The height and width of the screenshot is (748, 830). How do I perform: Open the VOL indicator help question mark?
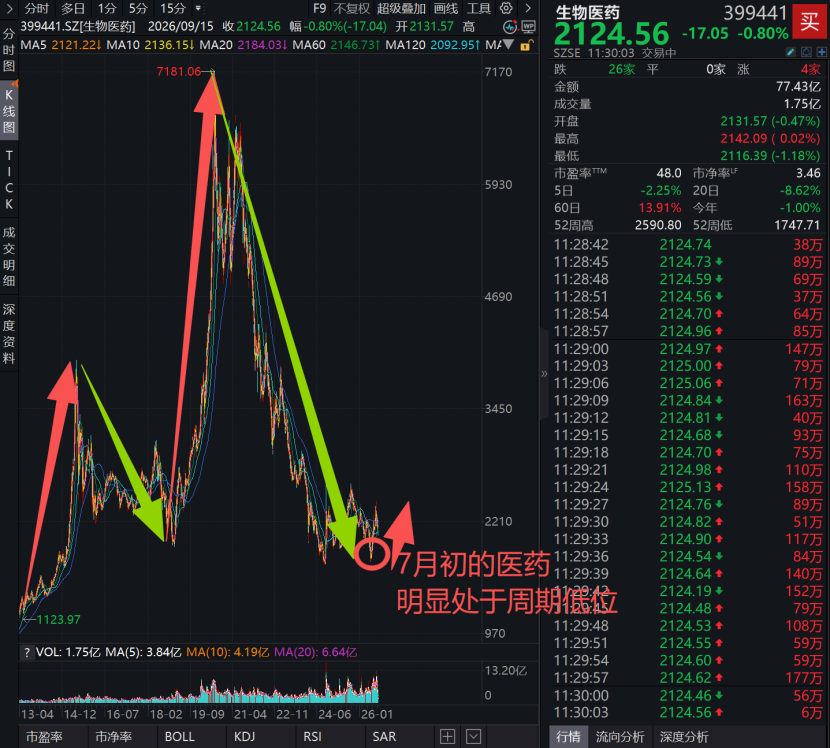[x=26, y=653]
